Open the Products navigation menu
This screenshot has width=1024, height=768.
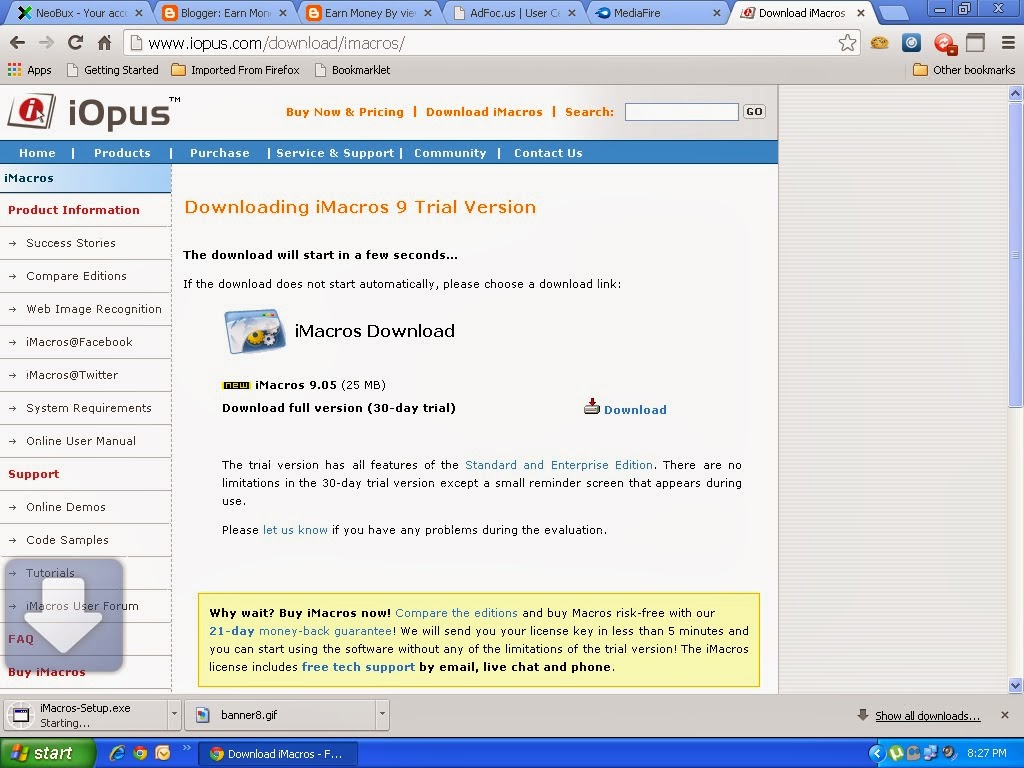(122, 153)
